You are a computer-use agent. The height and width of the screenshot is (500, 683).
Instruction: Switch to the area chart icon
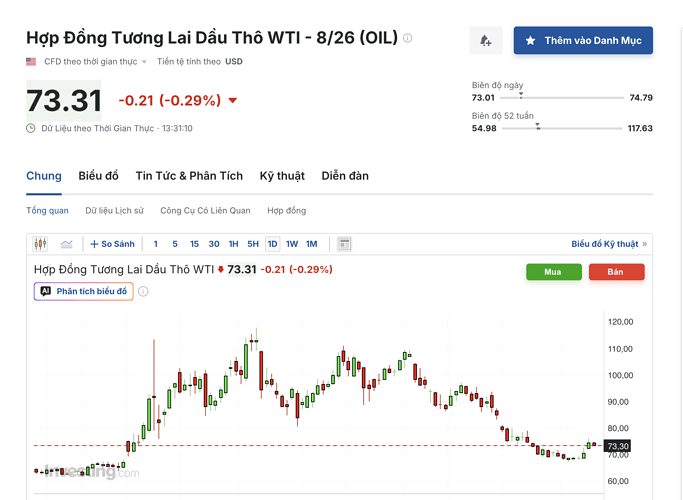pos(67,244)
